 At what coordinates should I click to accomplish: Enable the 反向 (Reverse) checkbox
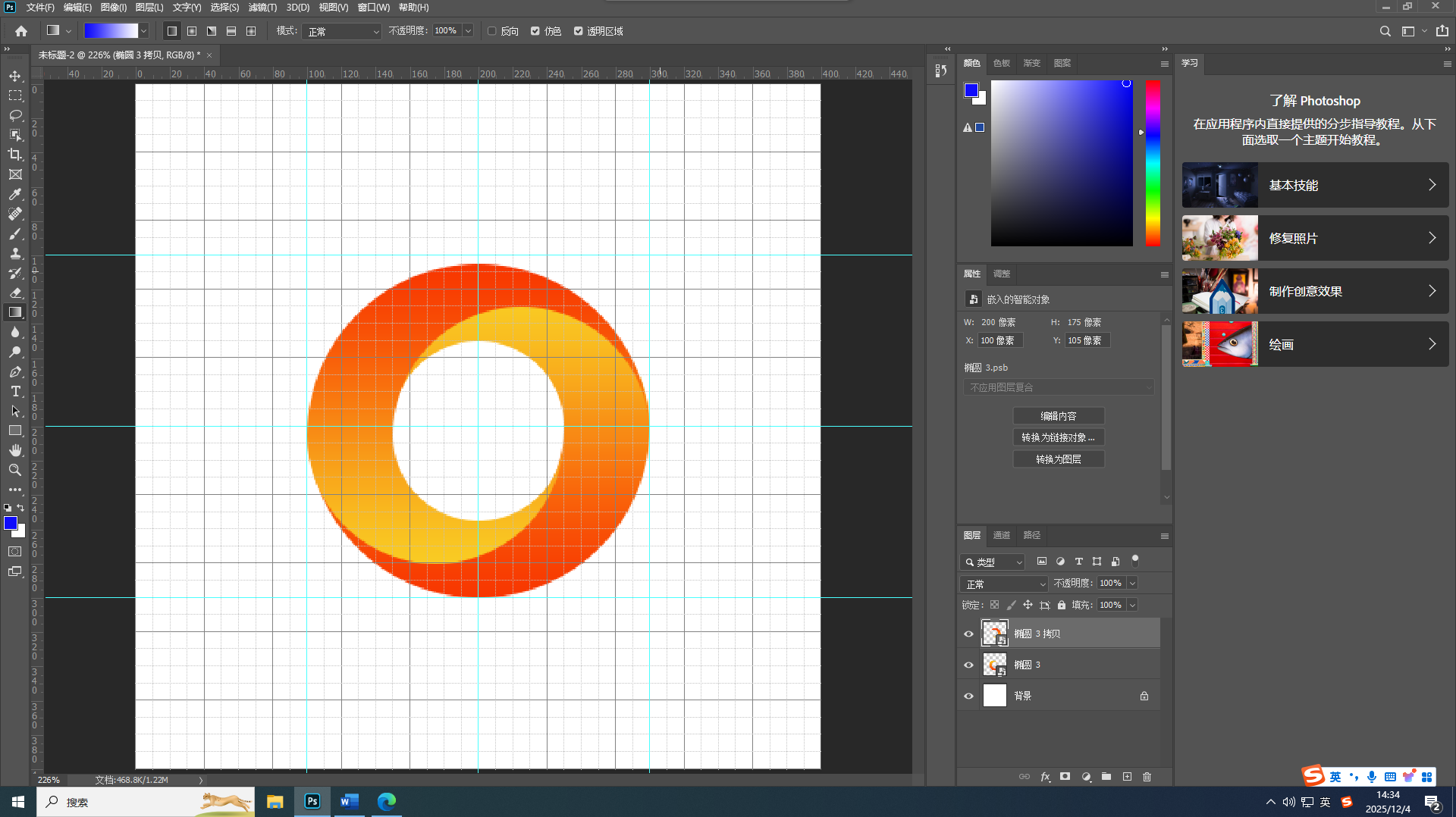[492, 31]
